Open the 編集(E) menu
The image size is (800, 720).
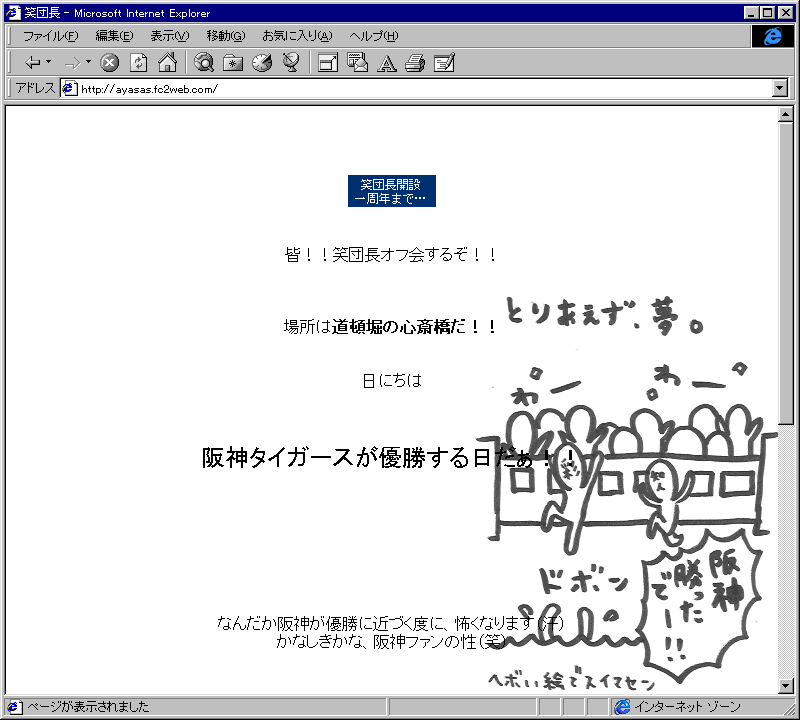coord(114,36)
